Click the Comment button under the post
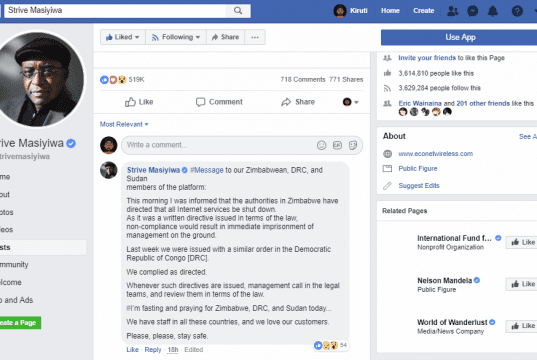Screen dimensions: 537x360 pyautogui.click(x=219, y=102)
